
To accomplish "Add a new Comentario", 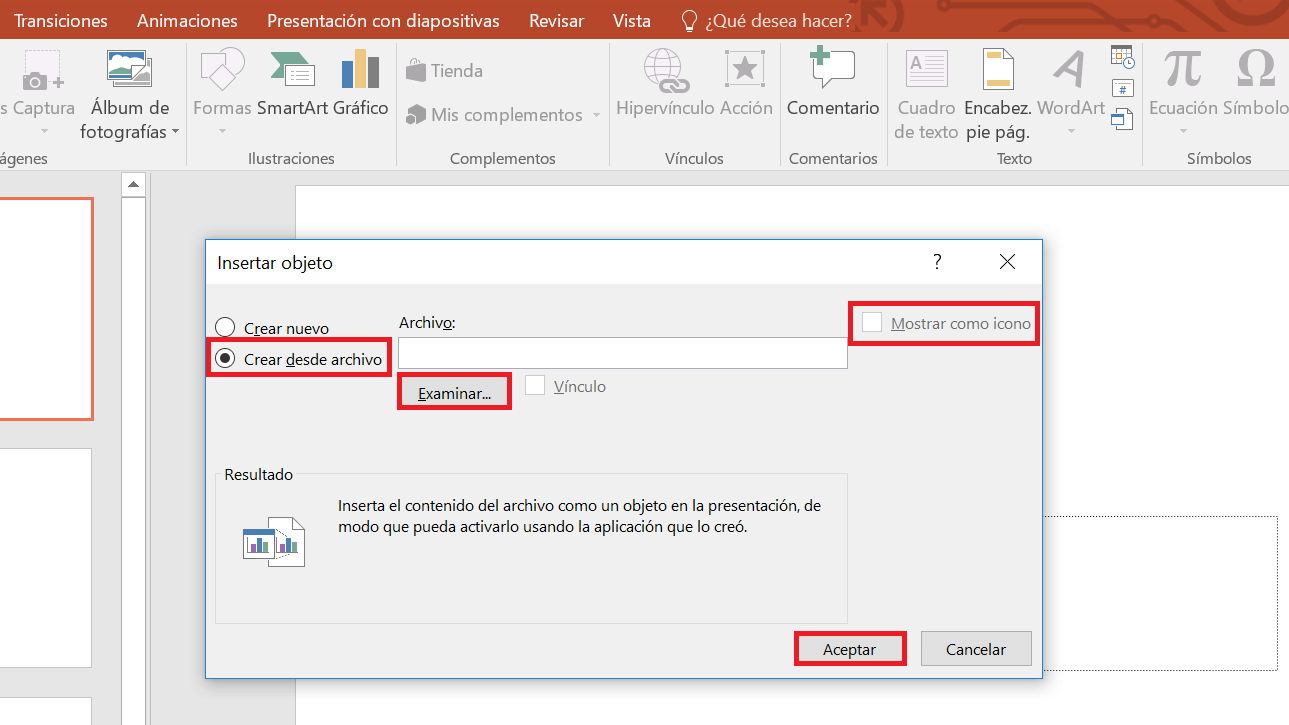I will 832,85.
